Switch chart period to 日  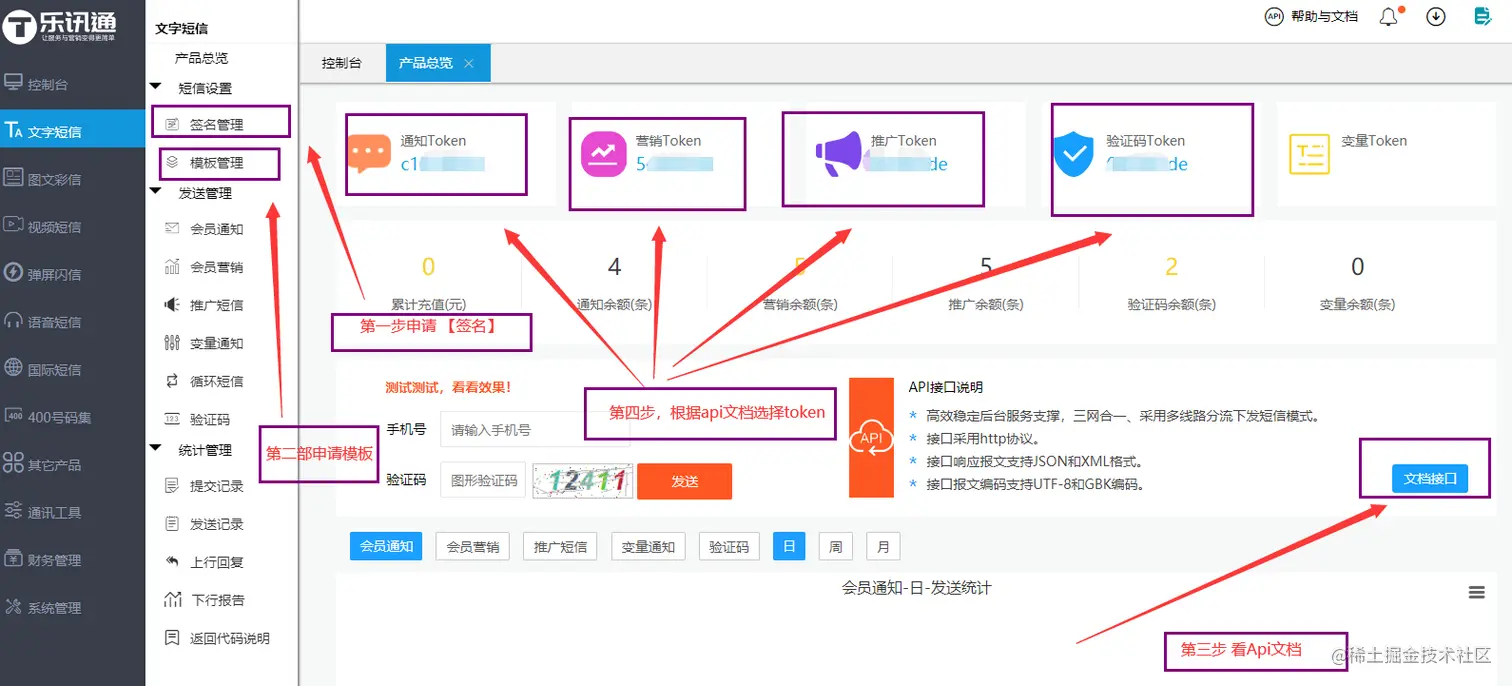(x=789, y=546)
